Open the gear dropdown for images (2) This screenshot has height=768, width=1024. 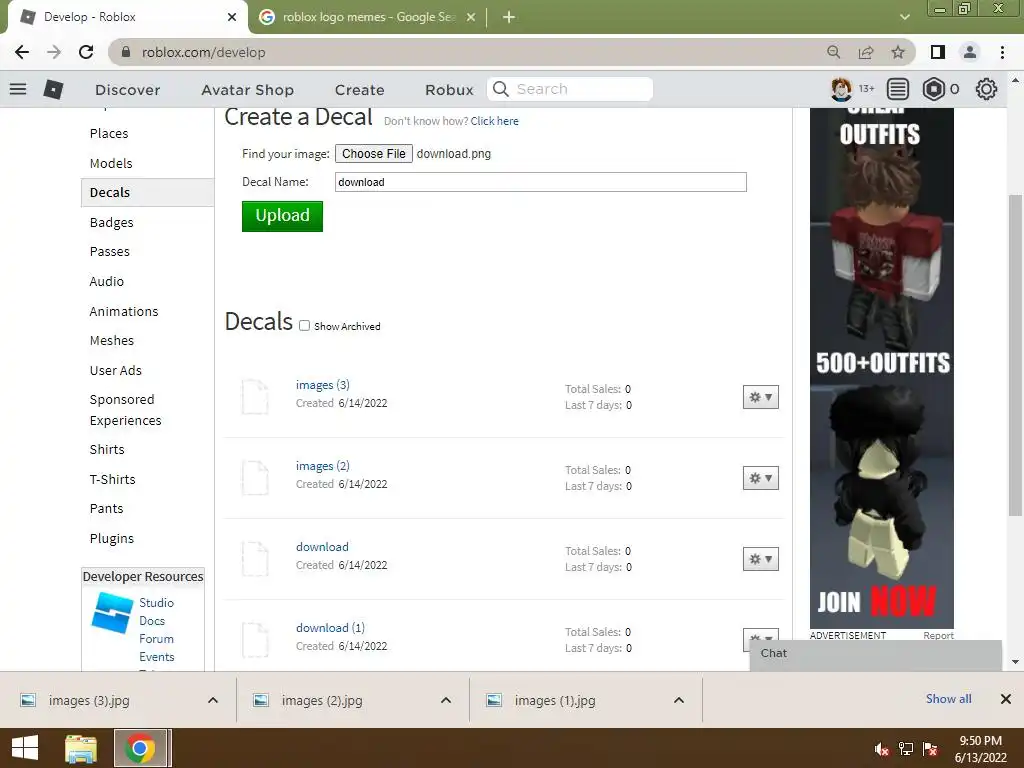click(761, 478)
